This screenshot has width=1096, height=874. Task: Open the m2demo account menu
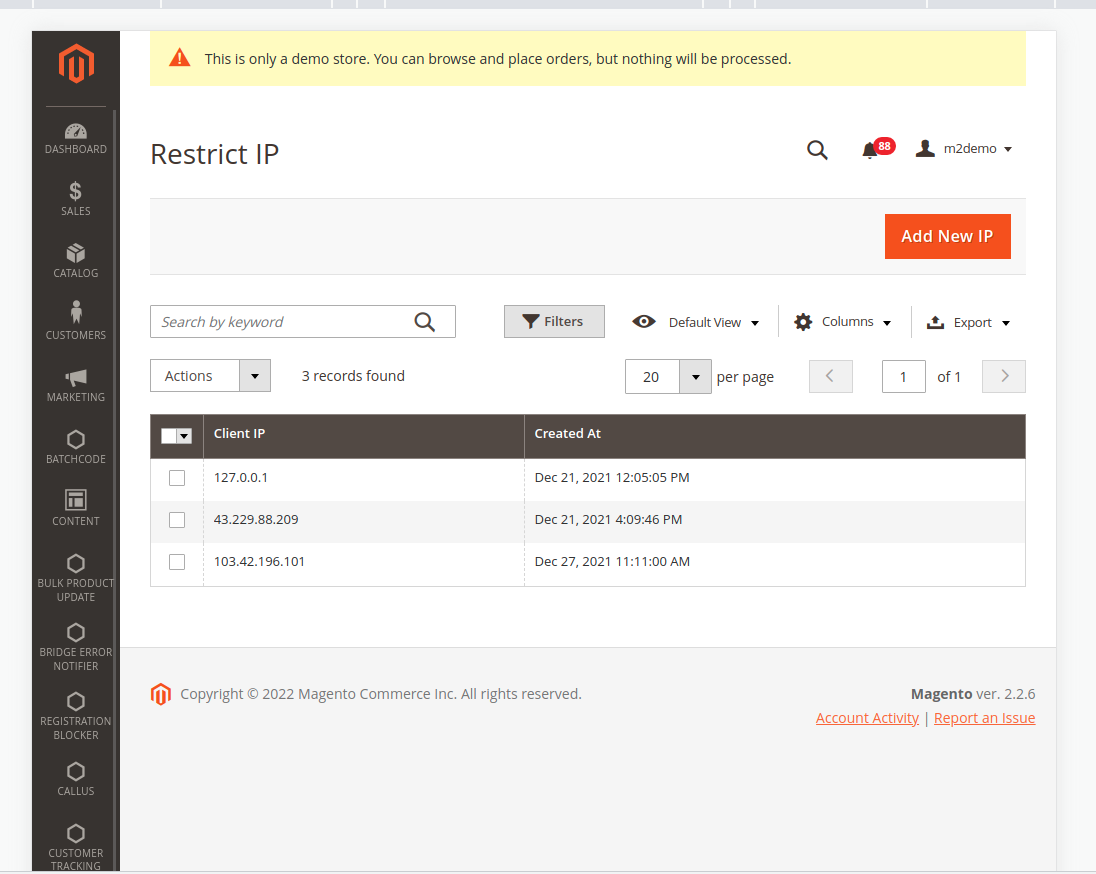point(964,149)
